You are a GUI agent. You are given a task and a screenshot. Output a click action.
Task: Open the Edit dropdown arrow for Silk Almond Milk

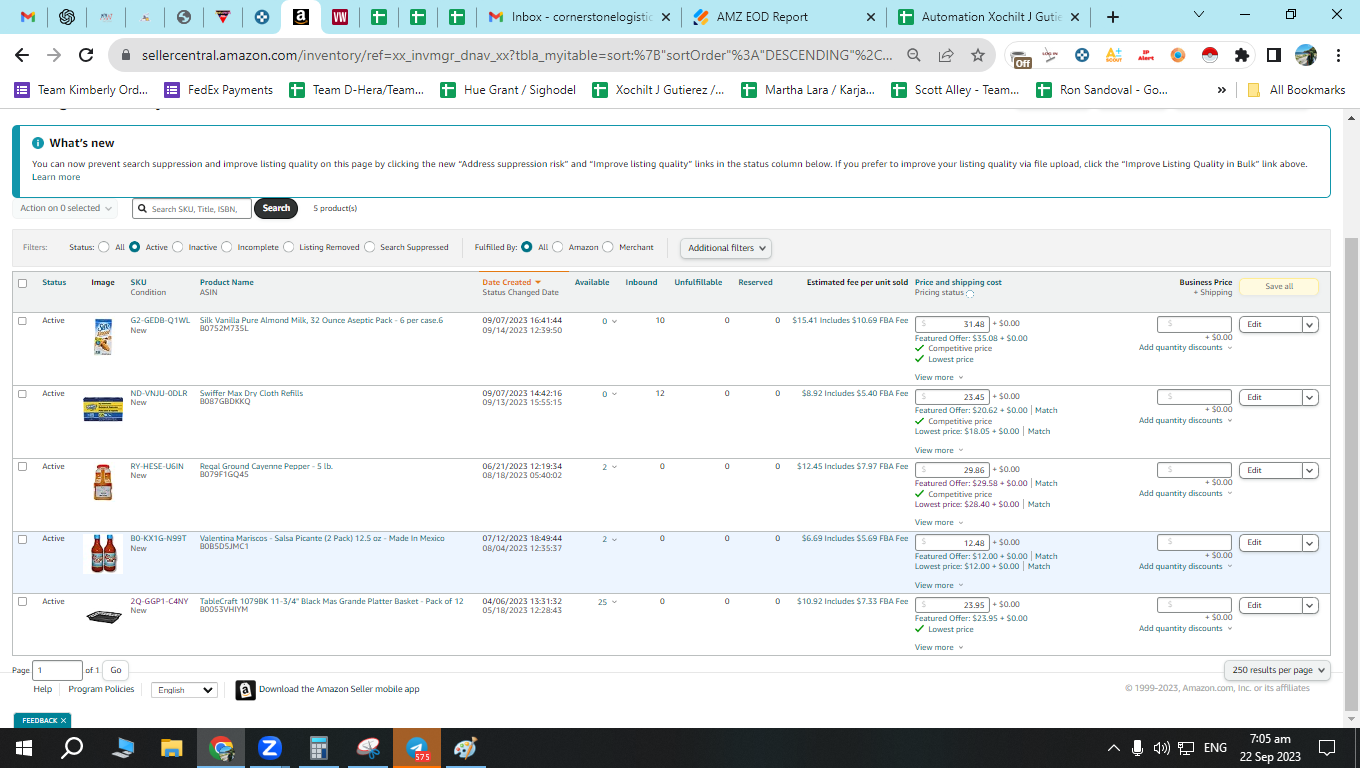(x=1310, y=324)
